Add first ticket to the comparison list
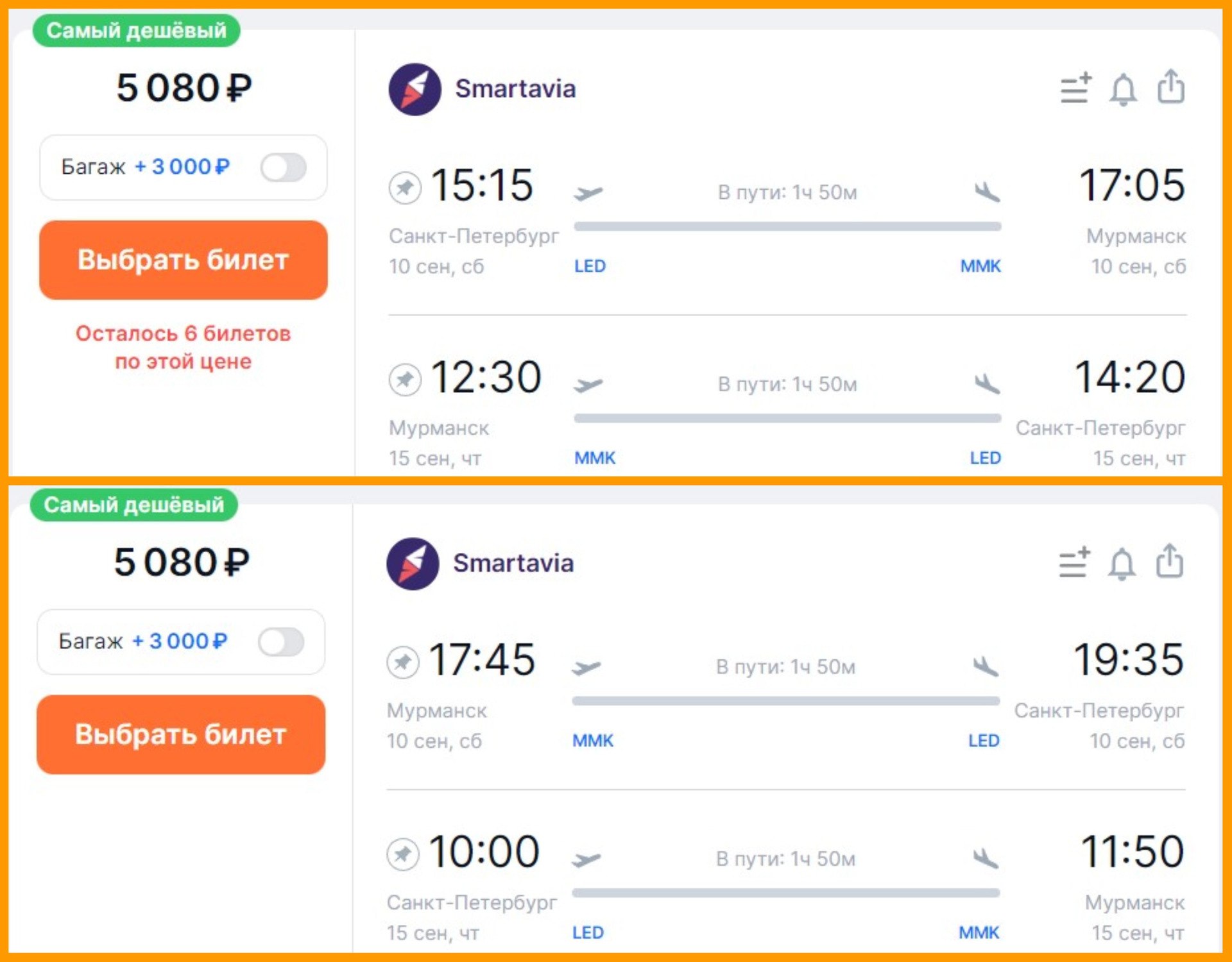This screenshot has height=962, width=1232. [1076, 88]
